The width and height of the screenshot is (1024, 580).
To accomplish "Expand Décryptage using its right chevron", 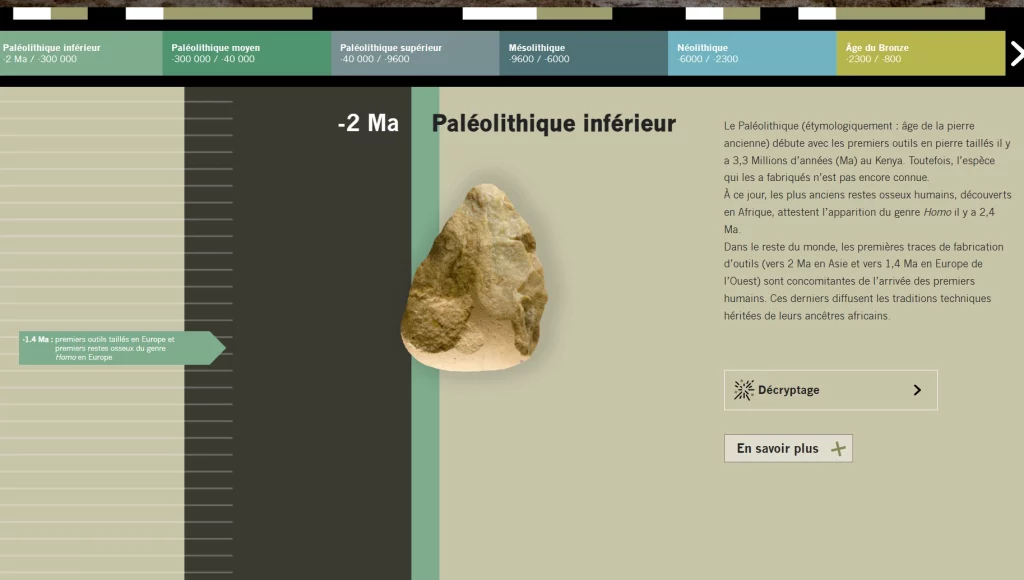I will [917, 390].
